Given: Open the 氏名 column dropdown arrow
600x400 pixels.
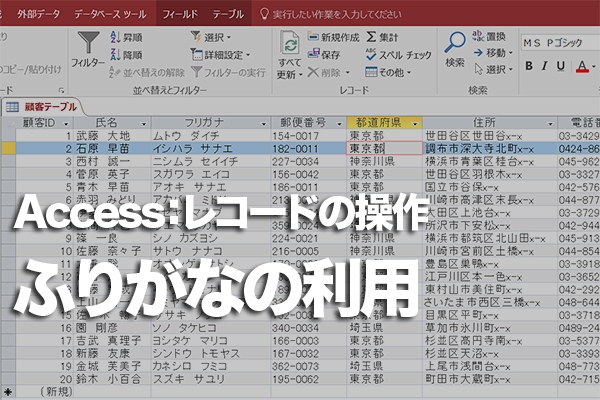Looking at the screenshot, I should 144,124.
